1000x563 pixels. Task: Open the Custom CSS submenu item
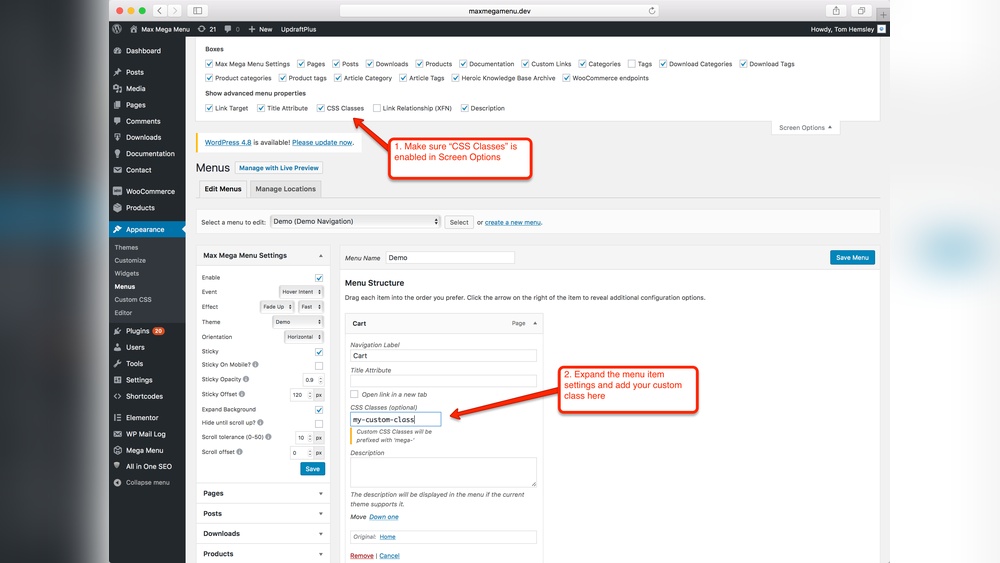(x=133, y=300)
